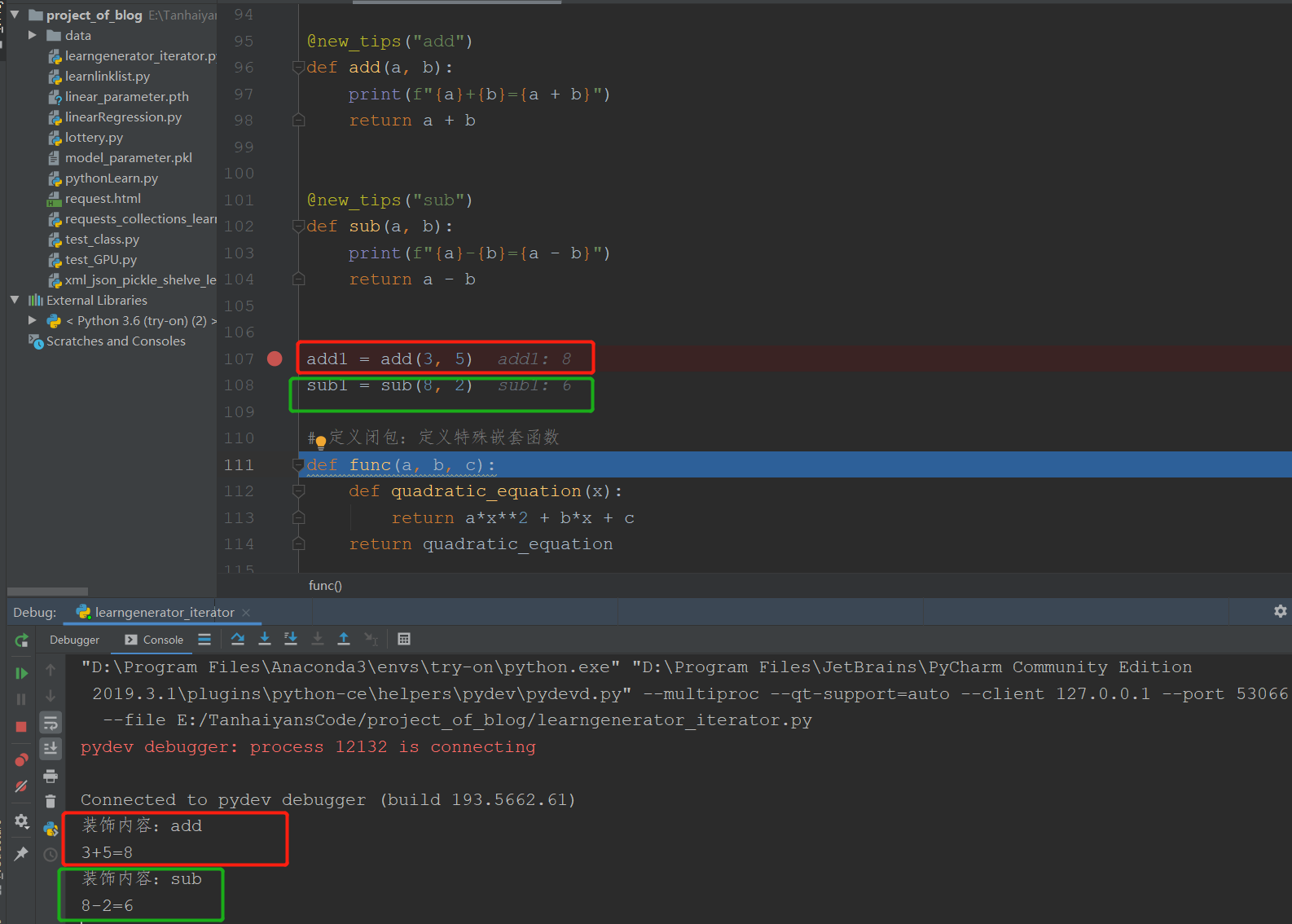The width and height of the screenshot is (1292, 924).
Task: Step over the current line
Action: [x=238, y=640]
